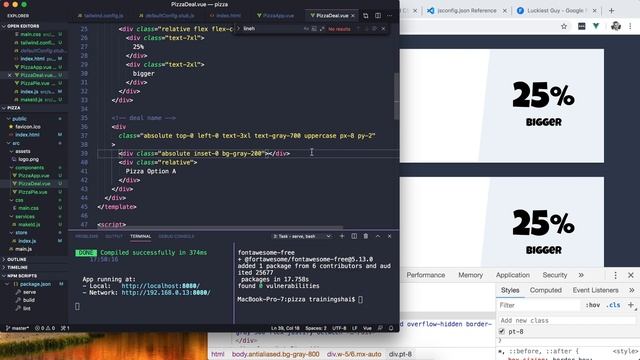
Task: Bookmark this page with the star icon
Action: click(564, 27)
